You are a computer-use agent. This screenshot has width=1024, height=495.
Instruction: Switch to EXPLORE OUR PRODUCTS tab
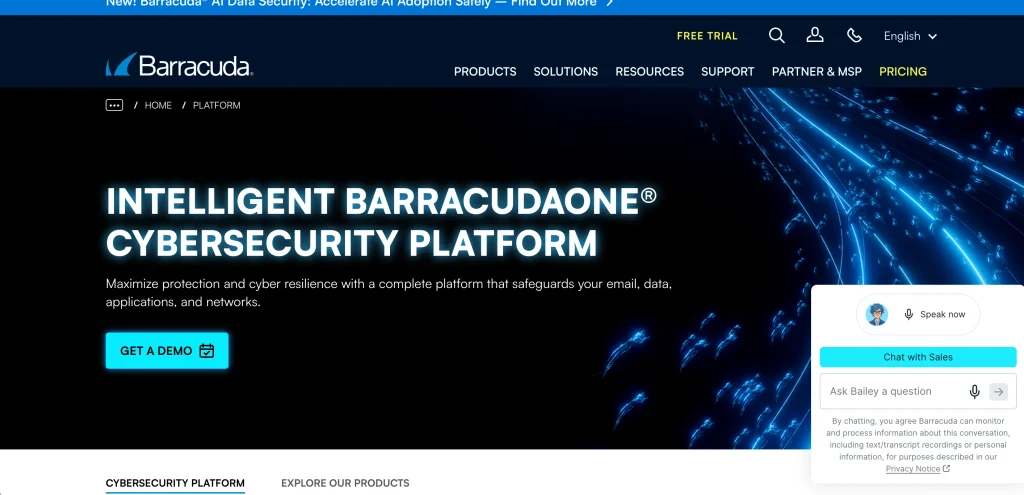(x=345, y=483)
